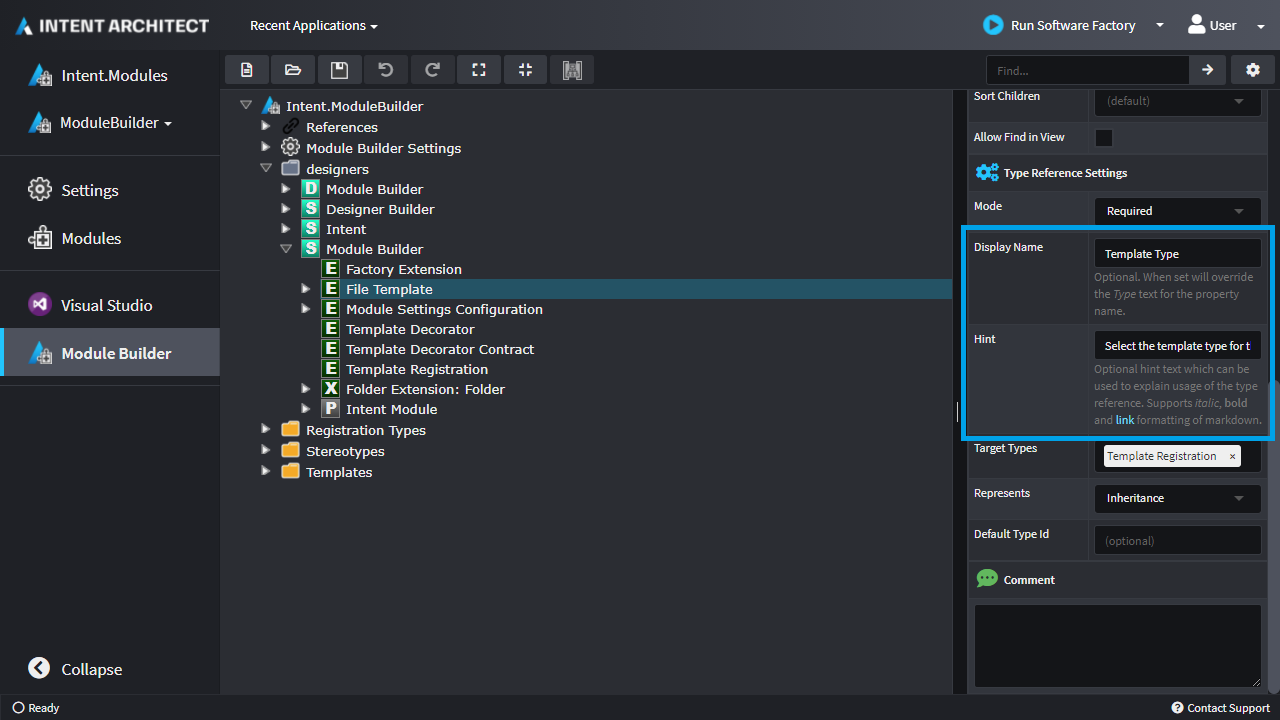The image size is (1280, 720).
Task: Click the new file toolbar icon
Action: click(247, 70)
